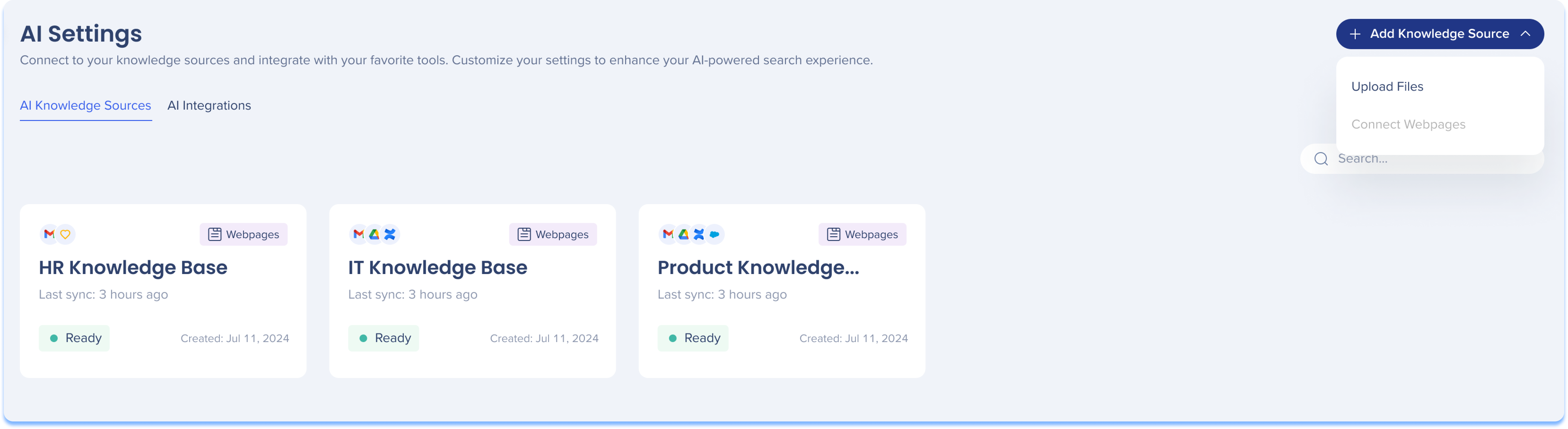Click the Google Drive icon on Product Knowledge card

click(684, 234)
